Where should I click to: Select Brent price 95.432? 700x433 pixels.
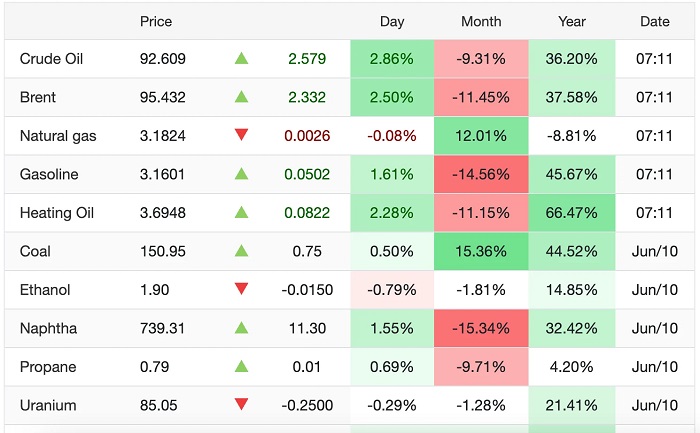tap(162, 97)
